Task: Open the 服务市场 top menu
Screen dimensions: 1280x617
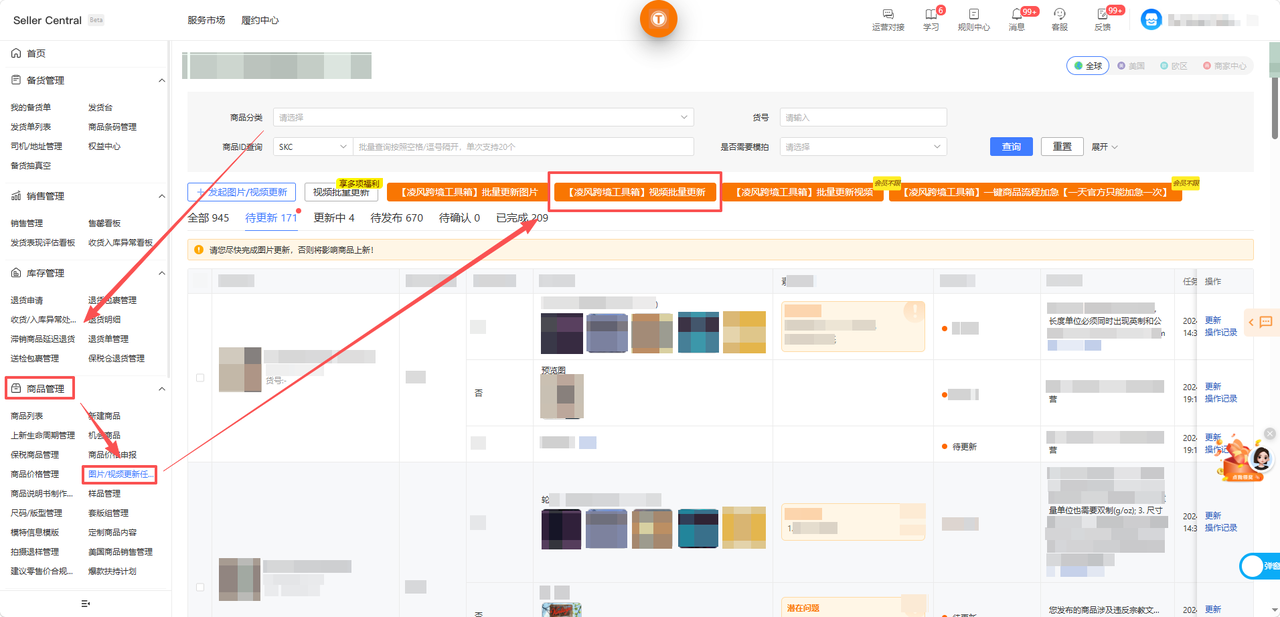Action: tap(206, 20)
